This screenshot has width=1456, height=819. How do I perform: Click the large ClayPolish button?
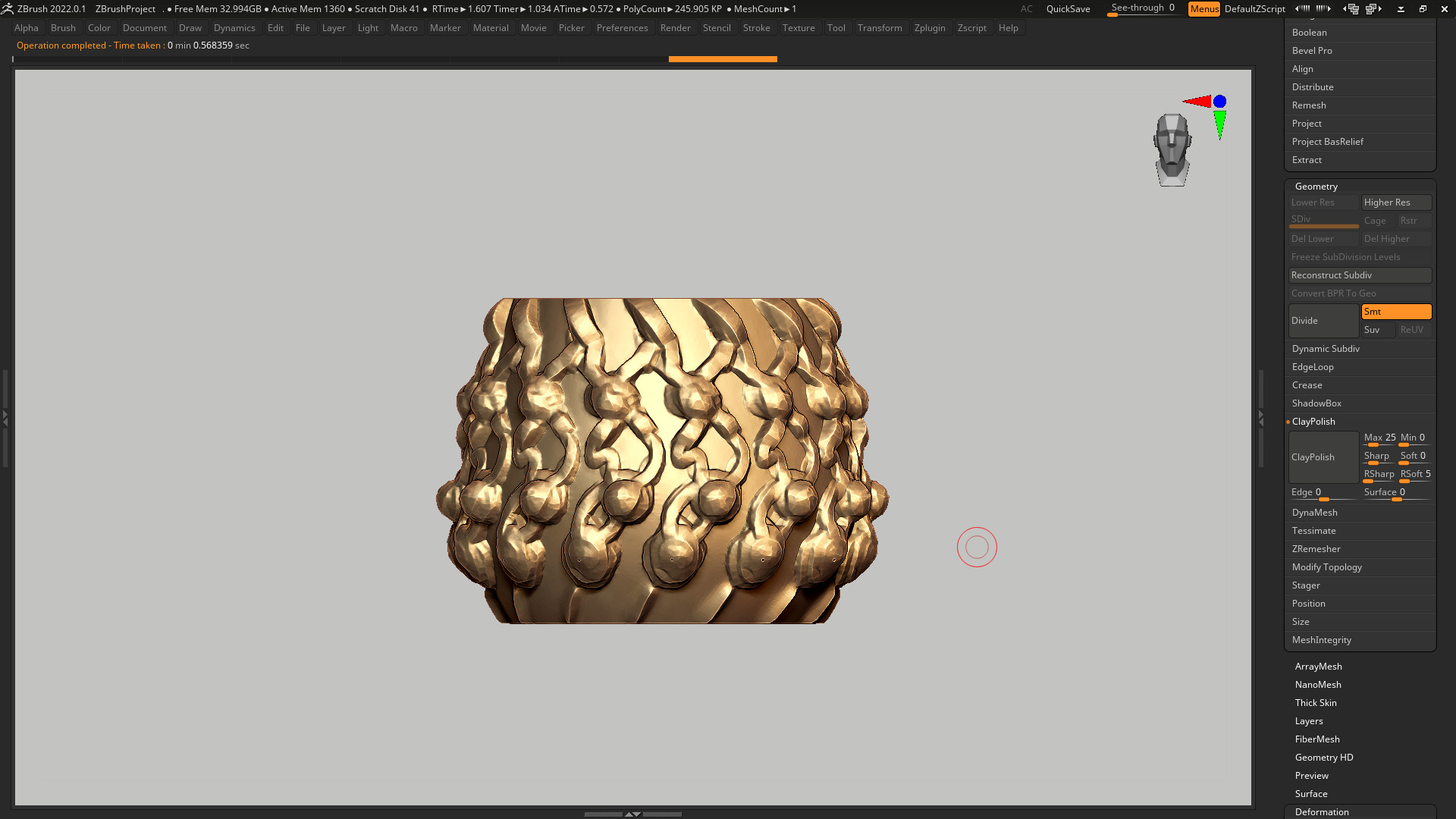tap(1323, 457)
